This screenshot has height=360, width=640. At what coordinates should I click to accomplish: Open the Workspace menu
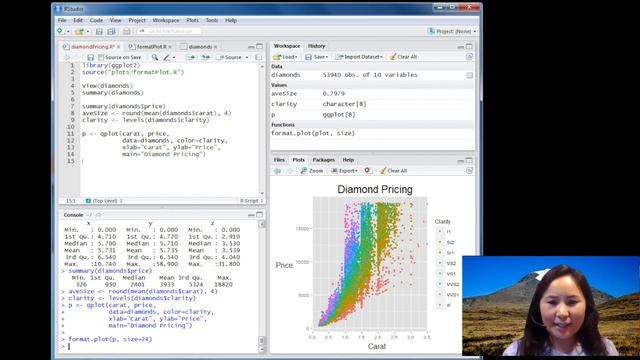pyautogui.click(x=166, y=20)
